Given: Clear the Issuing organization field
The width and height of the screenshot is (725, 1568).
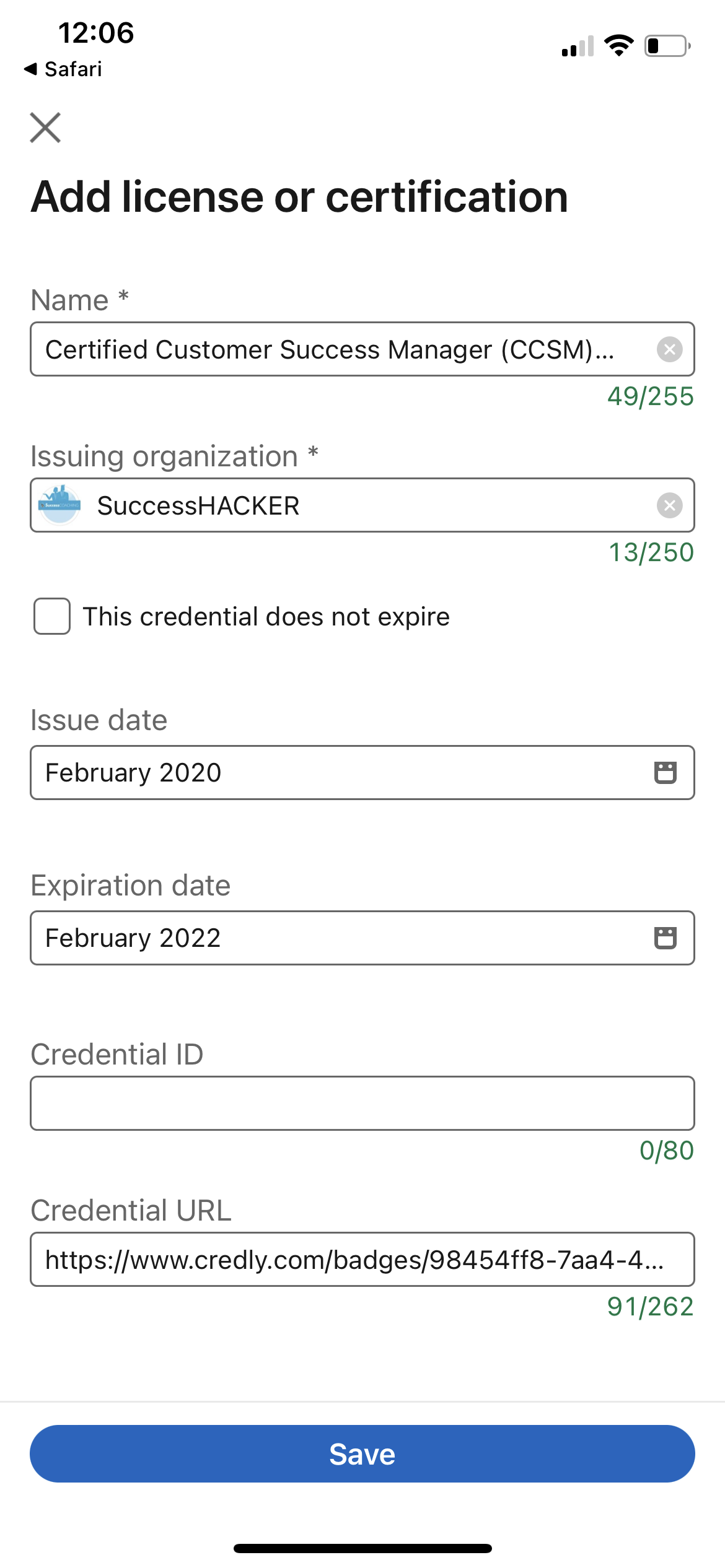Looking at the screenshot, I should click(669, 505).
